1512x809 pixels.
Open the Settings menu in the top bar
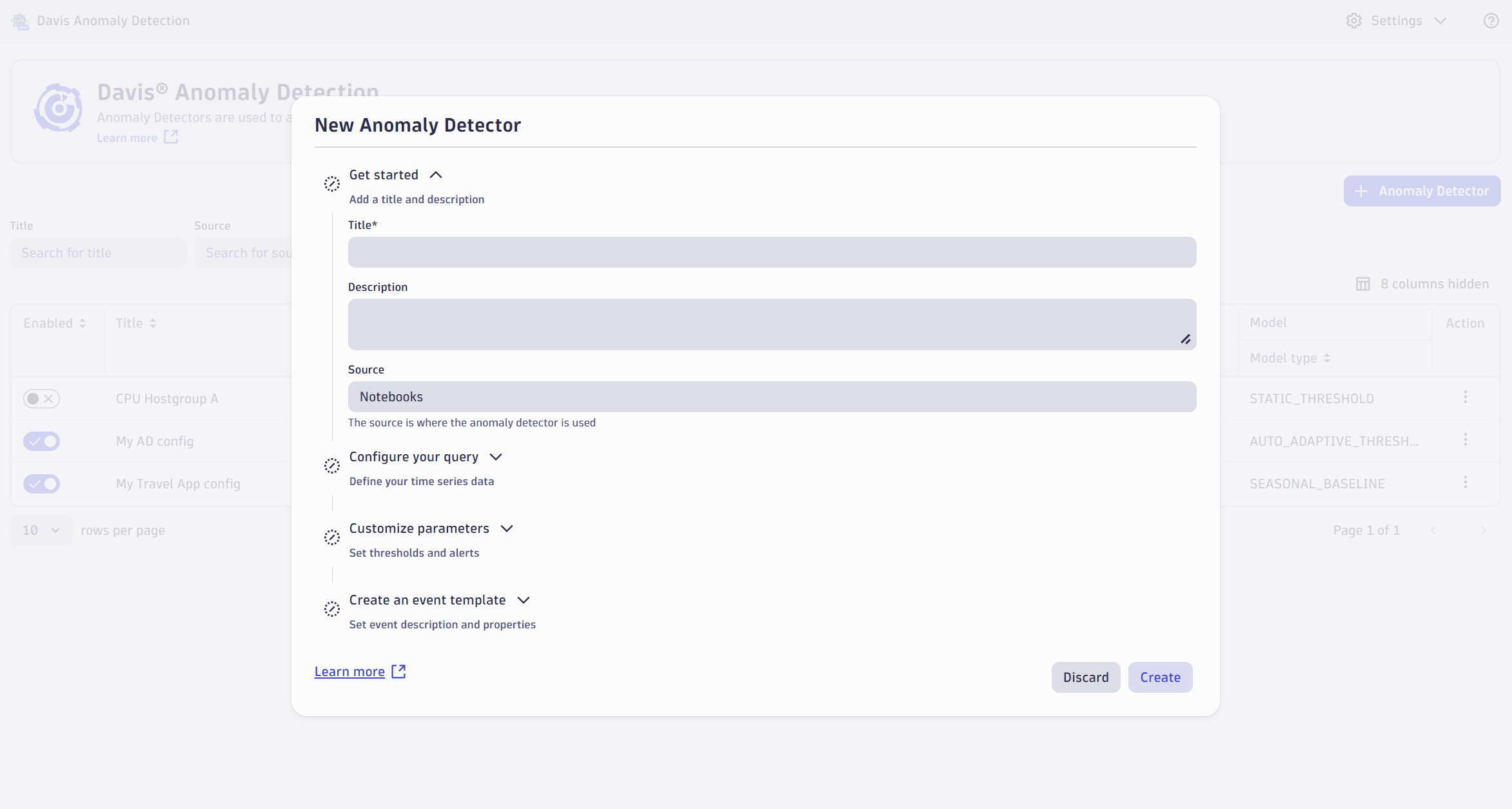tap(1397, 20)
